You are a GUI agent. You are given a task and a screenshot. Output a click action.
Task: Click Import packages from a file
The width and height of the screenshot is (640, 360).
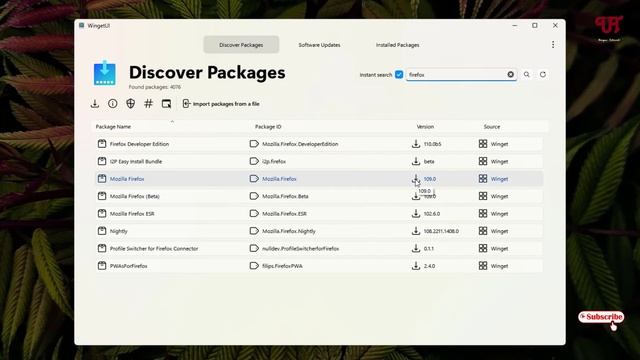221,104
